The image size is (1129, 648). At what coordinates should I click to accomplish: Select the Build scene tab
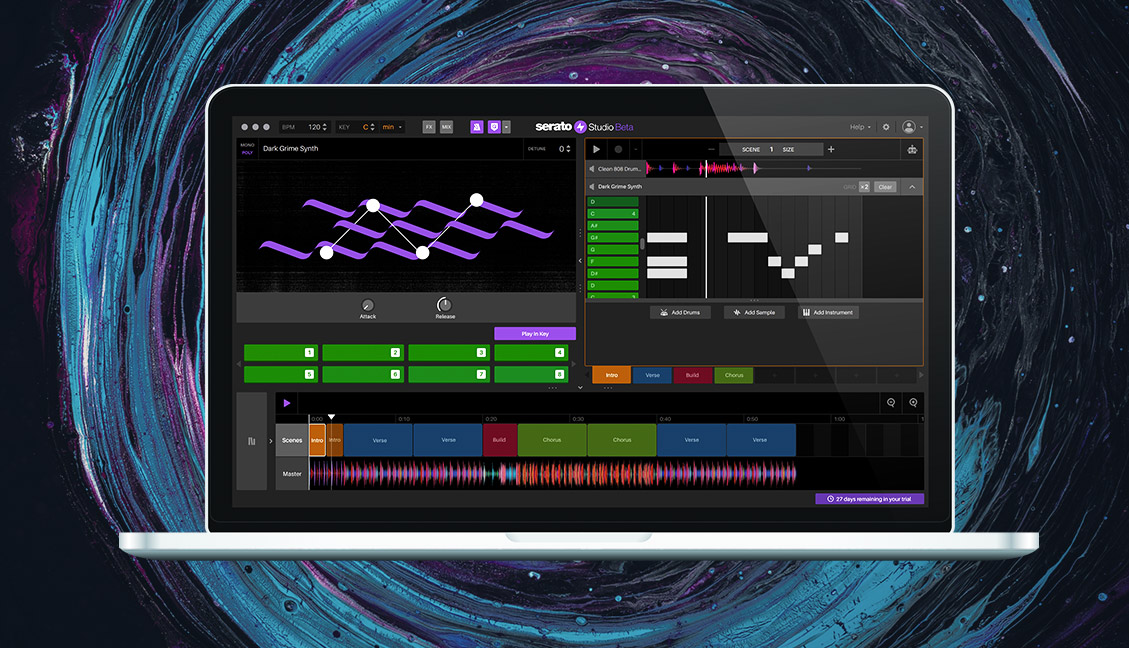pos(693,375)
